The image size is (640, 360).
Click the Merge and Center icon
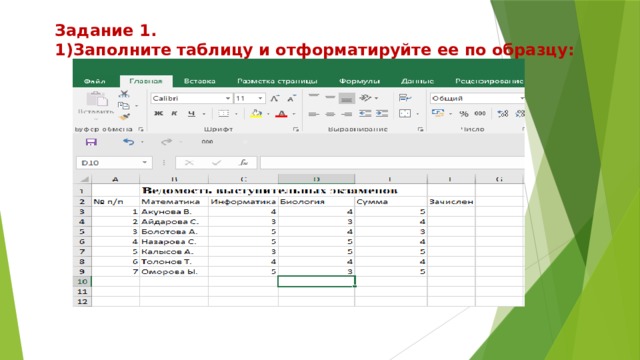(405, 113)
